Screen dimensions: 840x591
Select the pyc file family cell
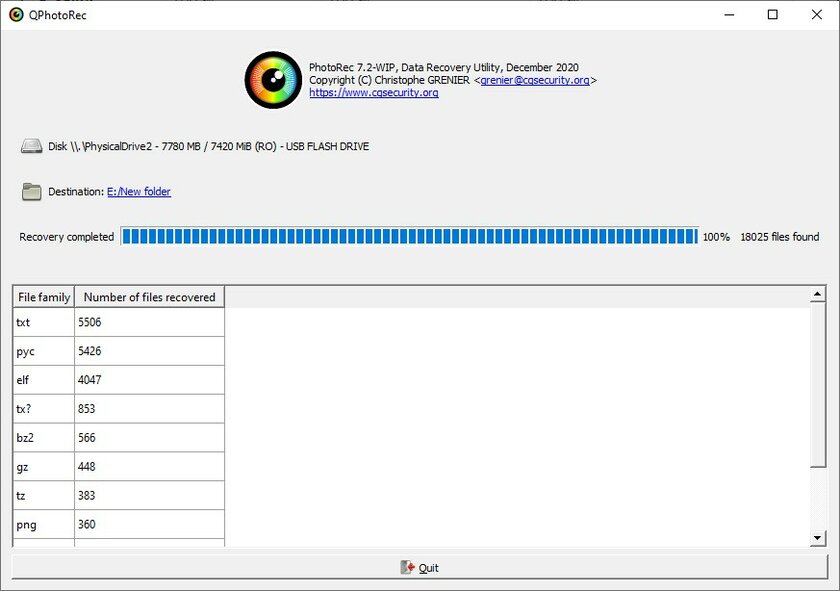pyautogui.click(x=43, y=351)
